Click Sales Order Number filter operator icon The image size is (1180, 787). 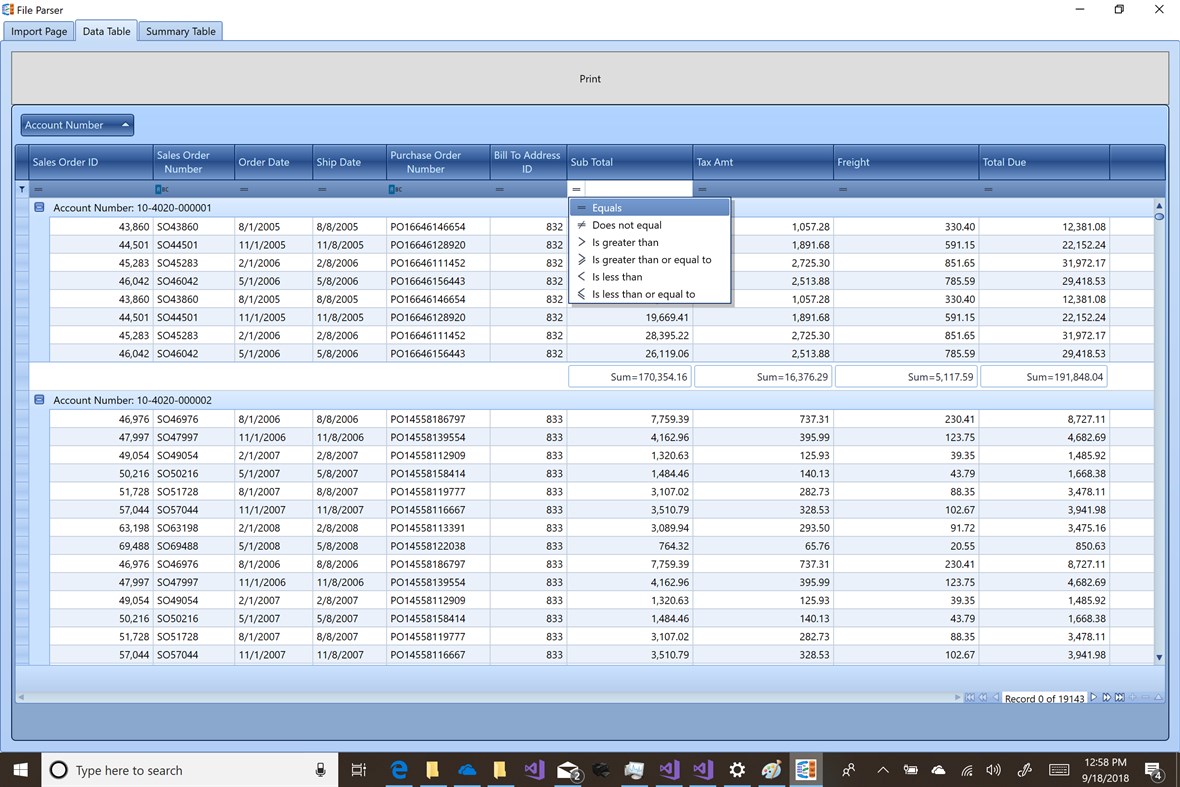(x=162, y=189)
